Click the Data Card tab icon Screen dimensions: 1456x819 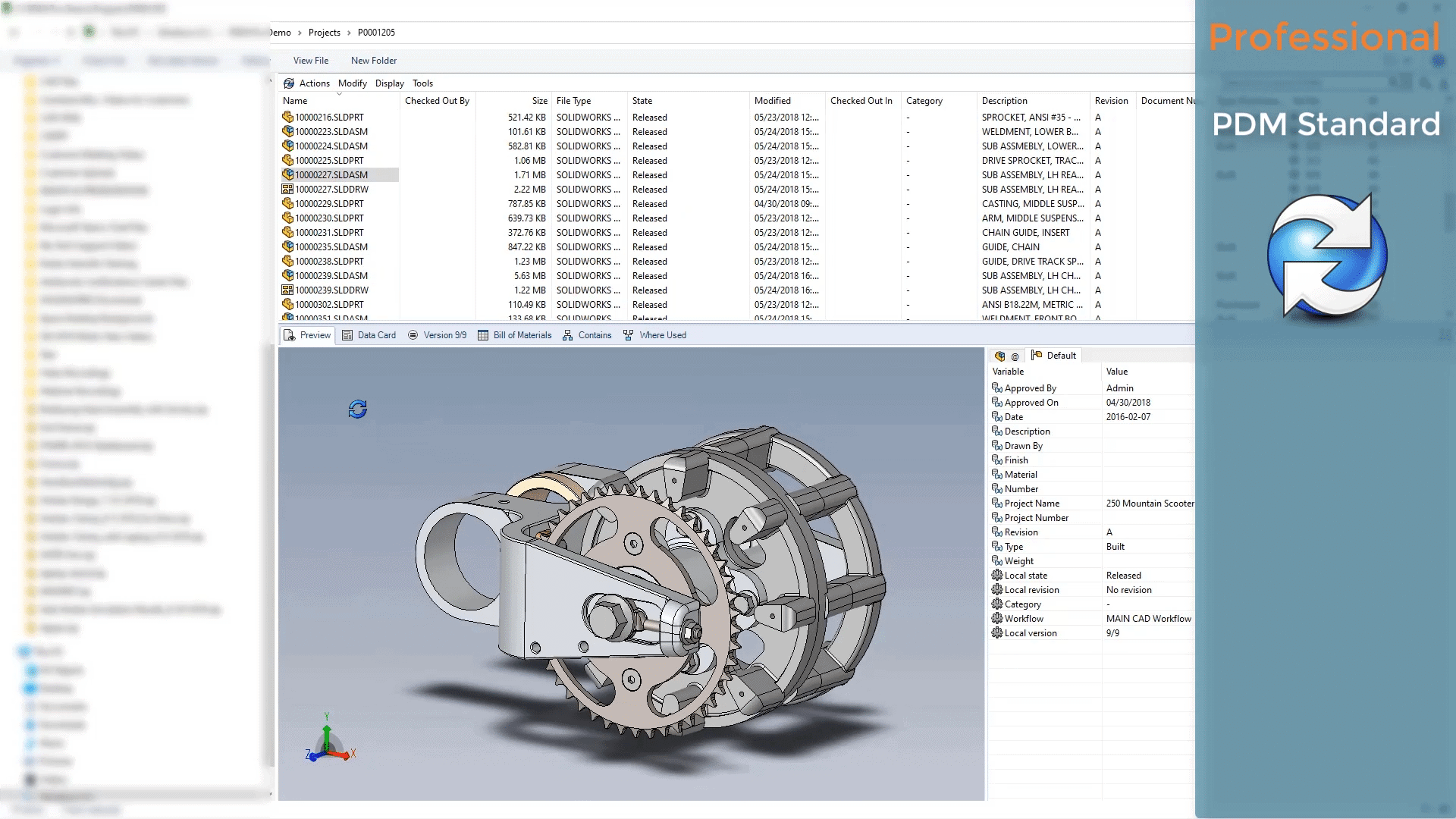(x=347, y=335)
